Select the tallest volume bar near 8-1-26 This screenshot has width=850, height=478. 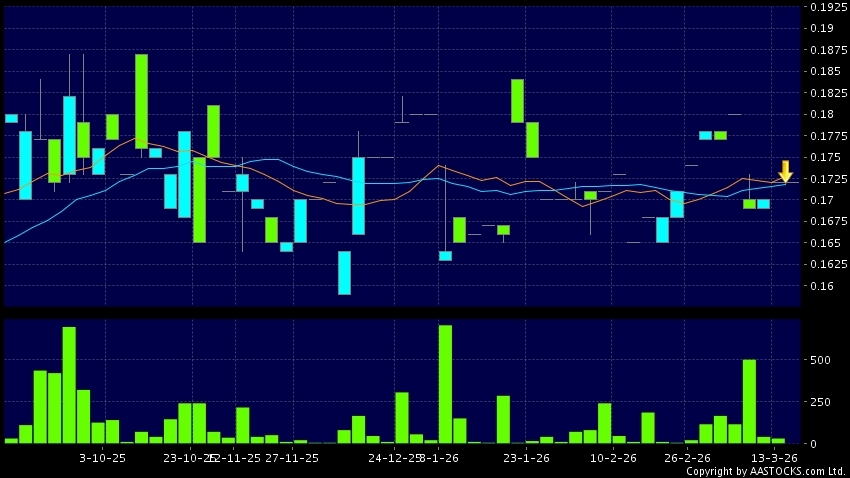click(x=445, y=383)
